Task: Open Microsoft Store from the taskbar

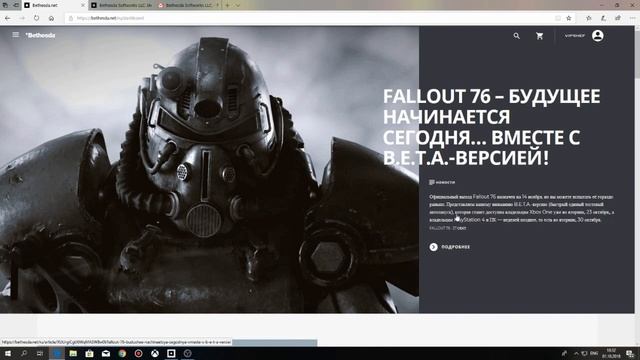Action: point(89,353)
